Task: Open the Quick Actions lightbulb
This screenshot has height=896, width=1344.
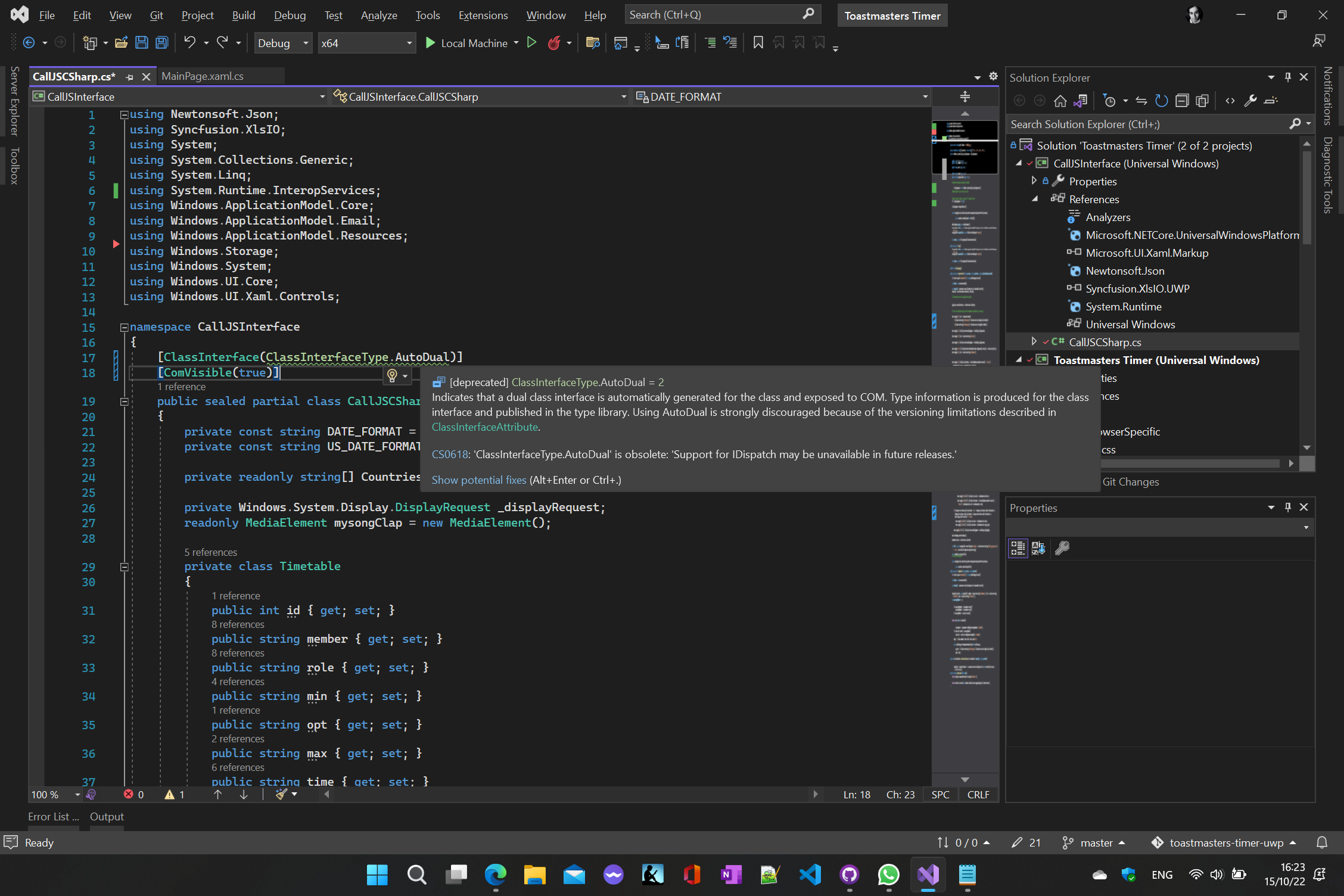Action: (x=391, y=375)
